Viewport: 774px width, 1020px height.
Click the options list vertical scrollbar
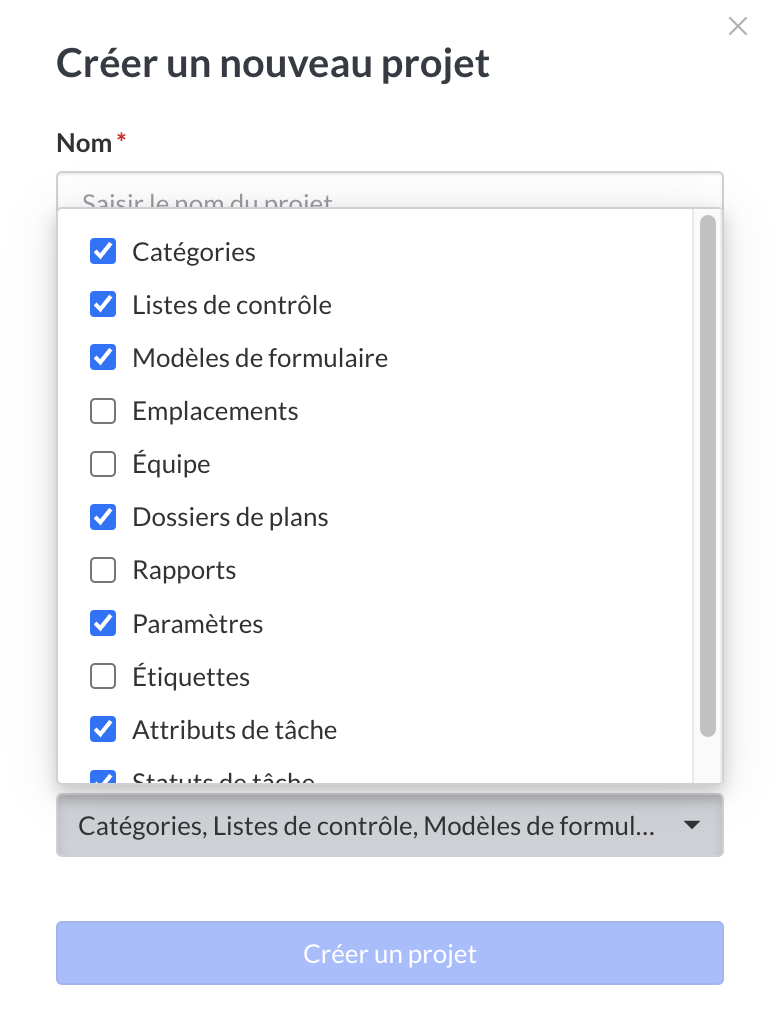coord(708,475)
